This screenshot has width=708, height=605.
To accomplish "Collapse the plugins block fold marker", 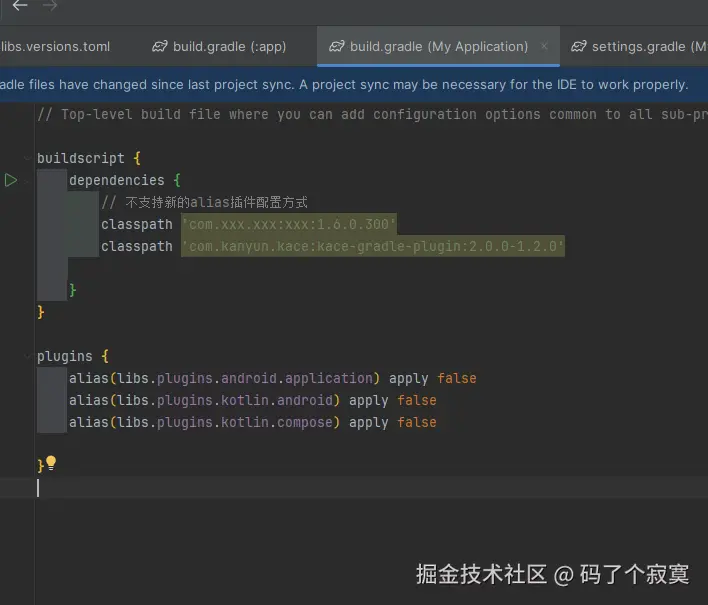I will point(27,357).
